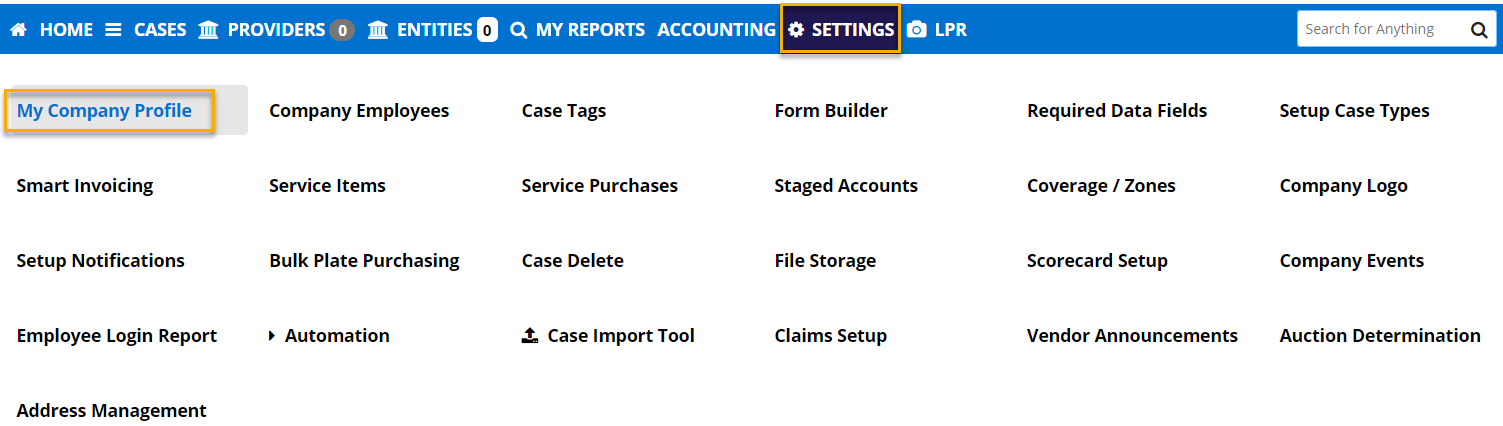This screenshot has width=1503, height=426.
Task: Open Coverage / Zones
Action: click(1101, 186)
